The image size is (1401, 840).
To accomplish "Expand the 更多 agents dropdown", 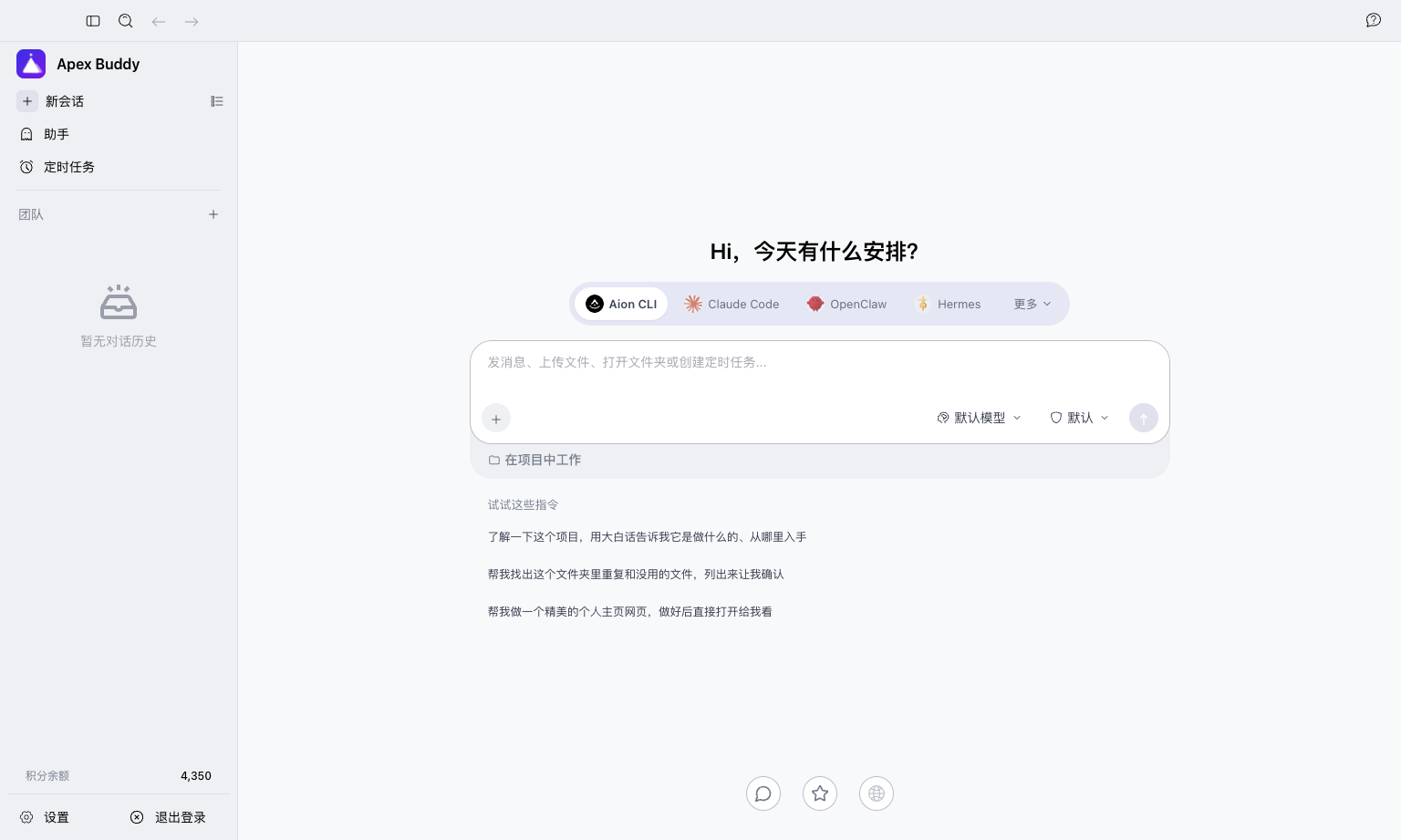I will coord(1033,304).
